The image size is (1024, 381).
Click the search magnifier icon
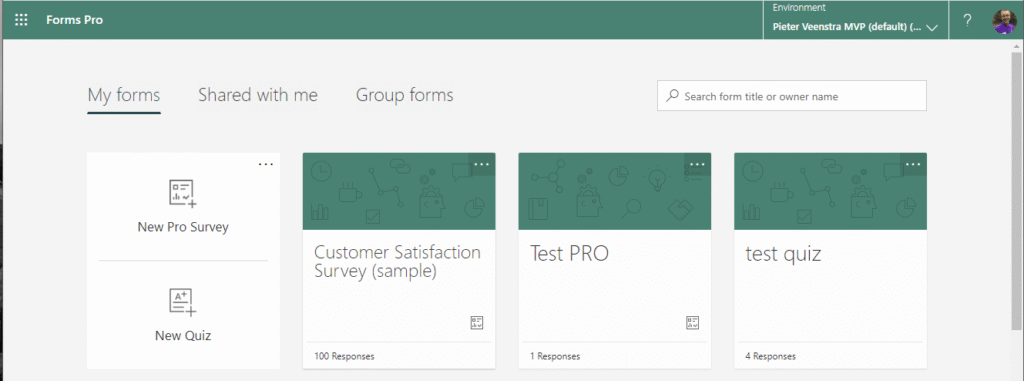(672, 96)
